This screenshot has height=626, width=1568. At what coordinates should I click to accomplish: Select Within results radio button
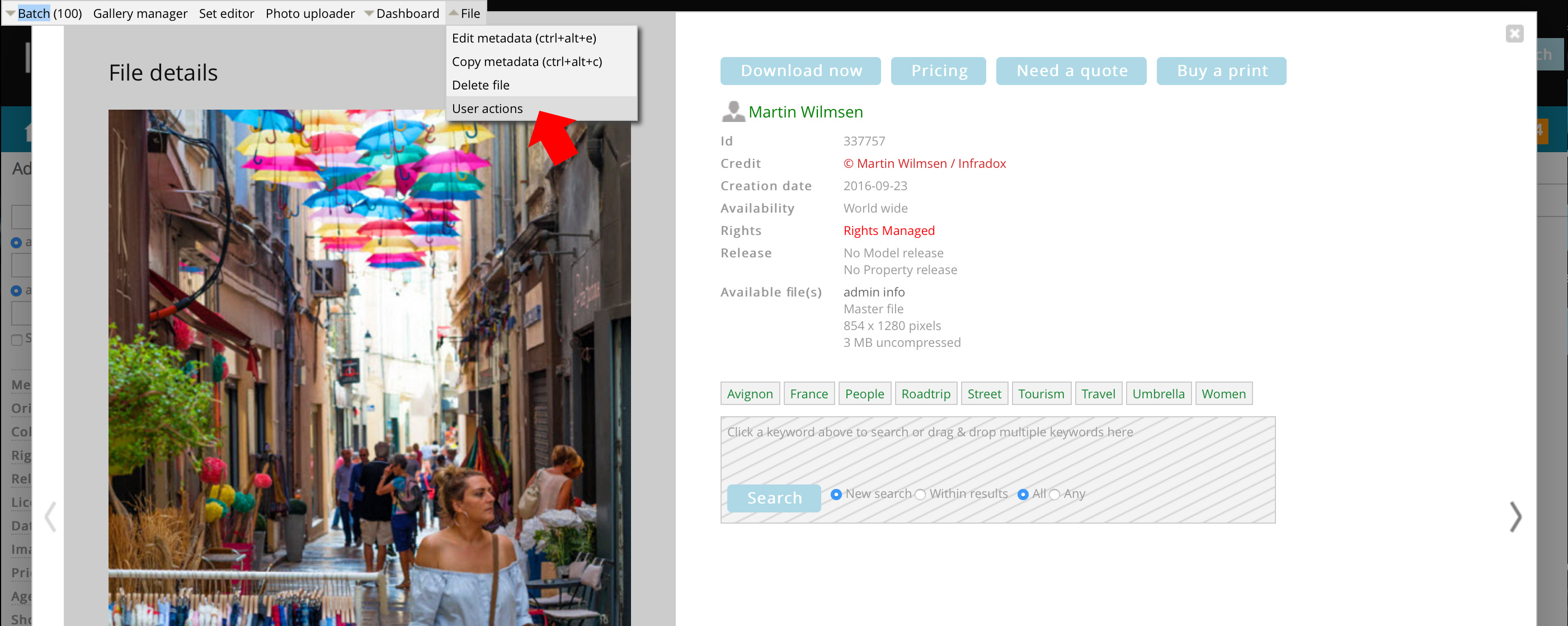click(920, 494)
